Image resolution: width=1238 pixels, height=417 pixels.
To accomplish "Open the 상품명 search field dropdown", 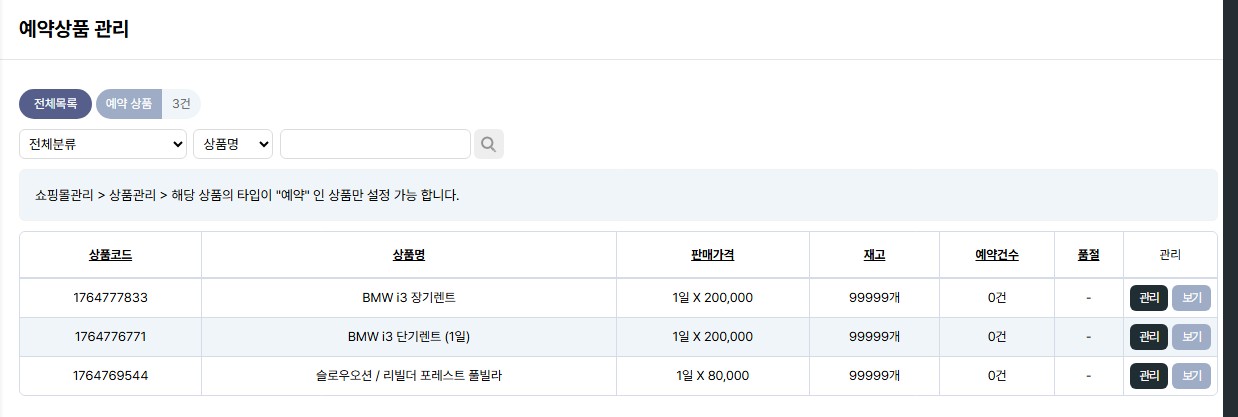I will click(x=233, y=144).
